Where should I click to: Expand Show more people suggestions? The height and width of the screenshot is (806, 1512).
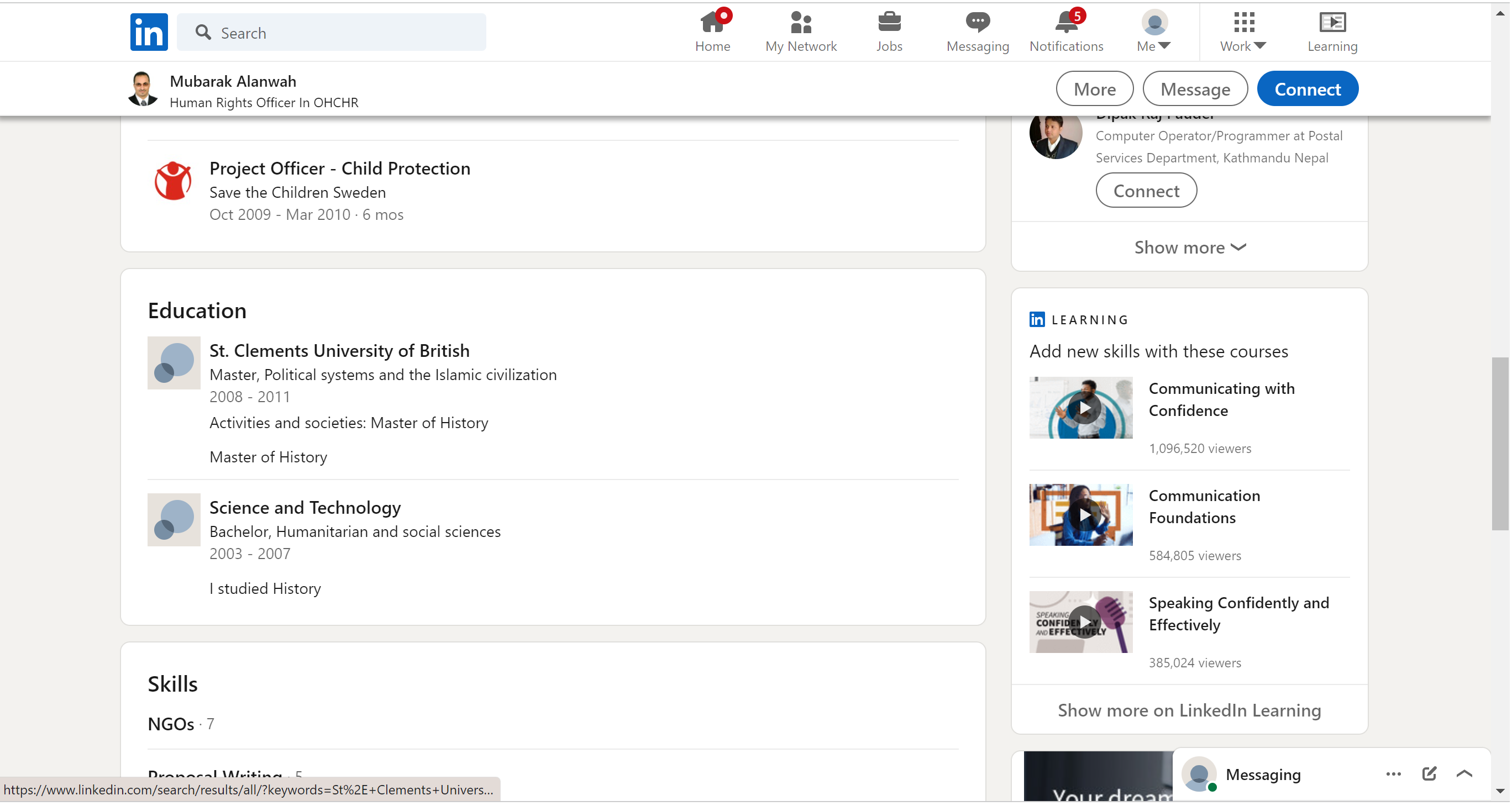point(1189,247)
